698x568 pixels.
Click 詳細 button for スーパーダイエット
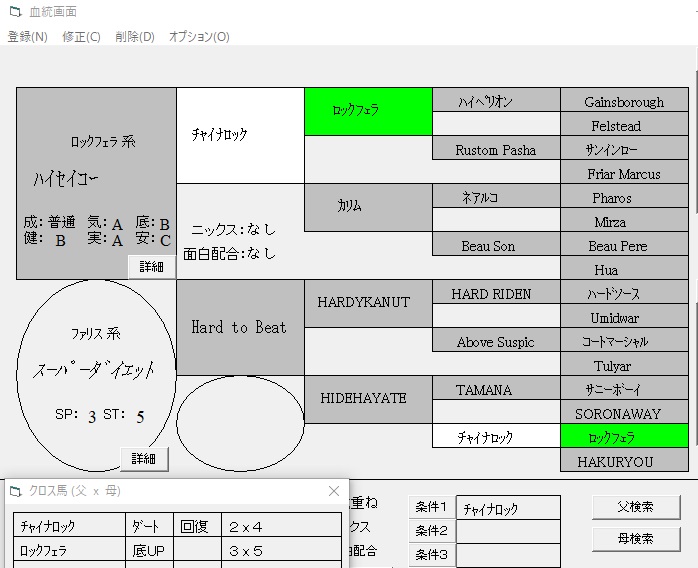[x=144, y=458]
